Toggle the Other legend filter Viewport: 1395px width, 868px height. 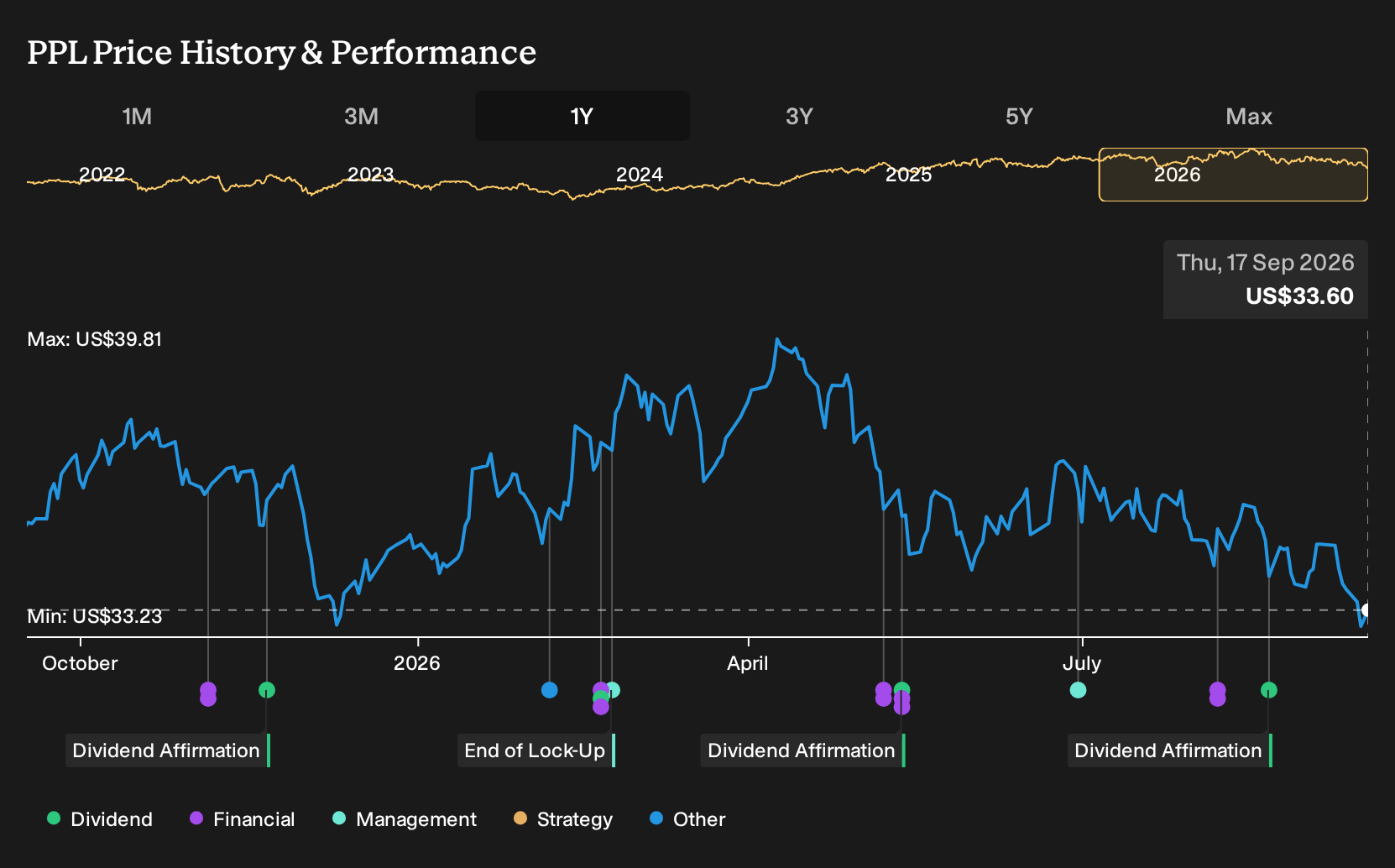[687, 819]
